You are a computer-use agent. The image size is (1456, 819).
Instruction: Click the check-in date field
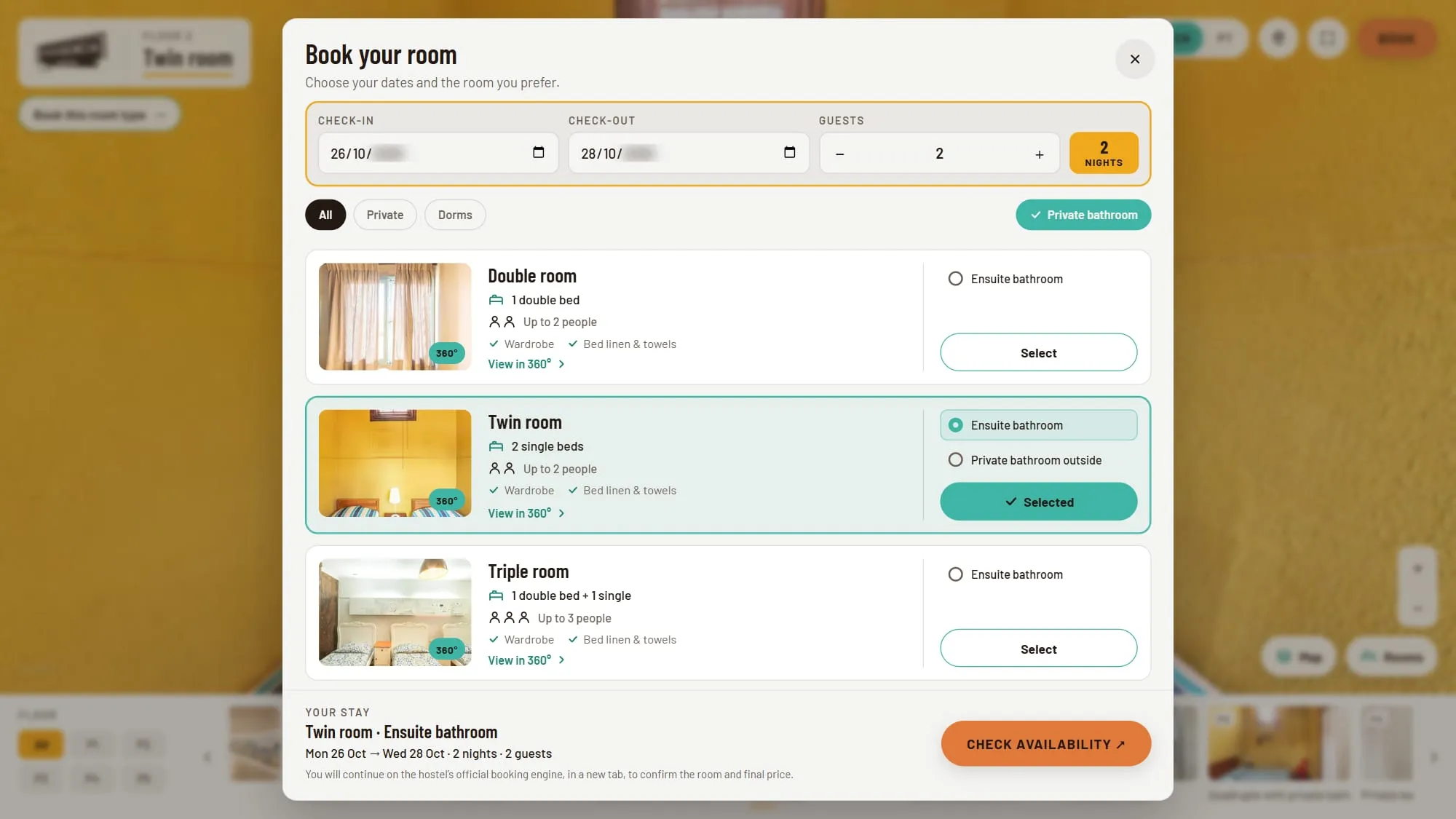(438, 153)
